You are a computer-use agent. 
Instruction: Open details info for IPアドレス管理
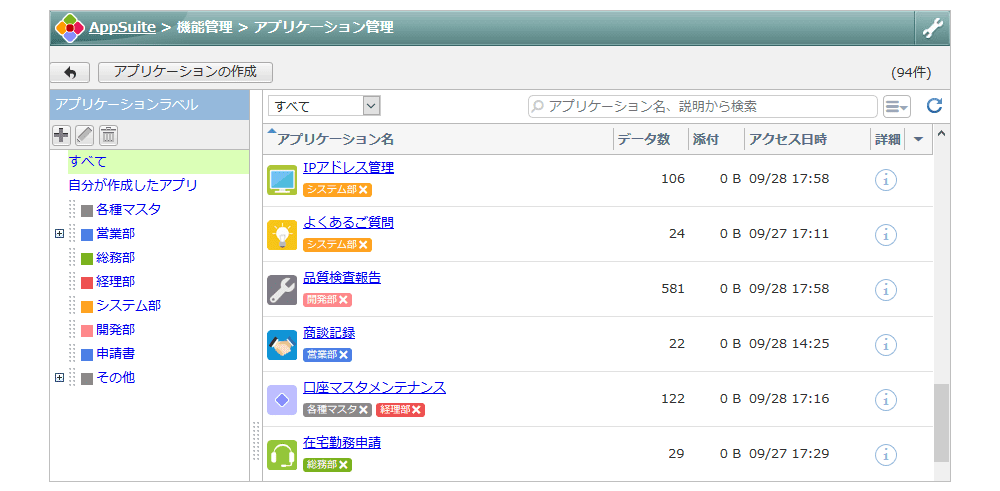point(885,180)
